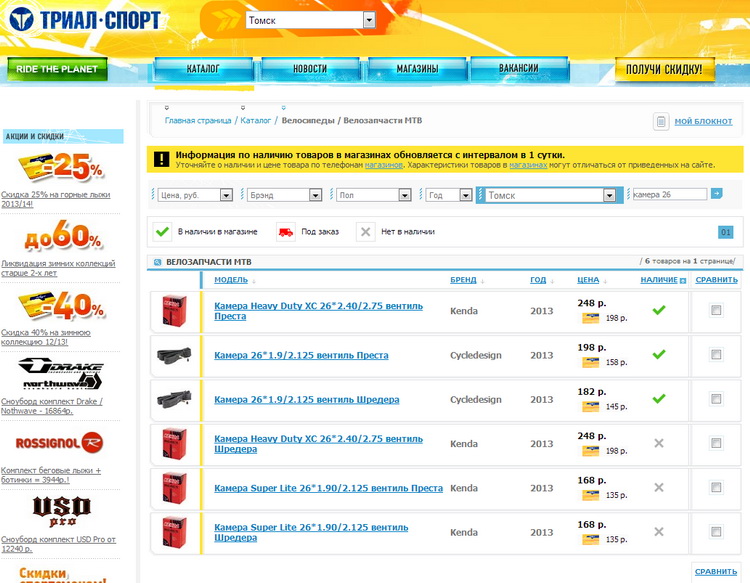The height and width of the screenshot is (583, 750).
Task: Click the USD Pro logo
Action: (61, 511)
